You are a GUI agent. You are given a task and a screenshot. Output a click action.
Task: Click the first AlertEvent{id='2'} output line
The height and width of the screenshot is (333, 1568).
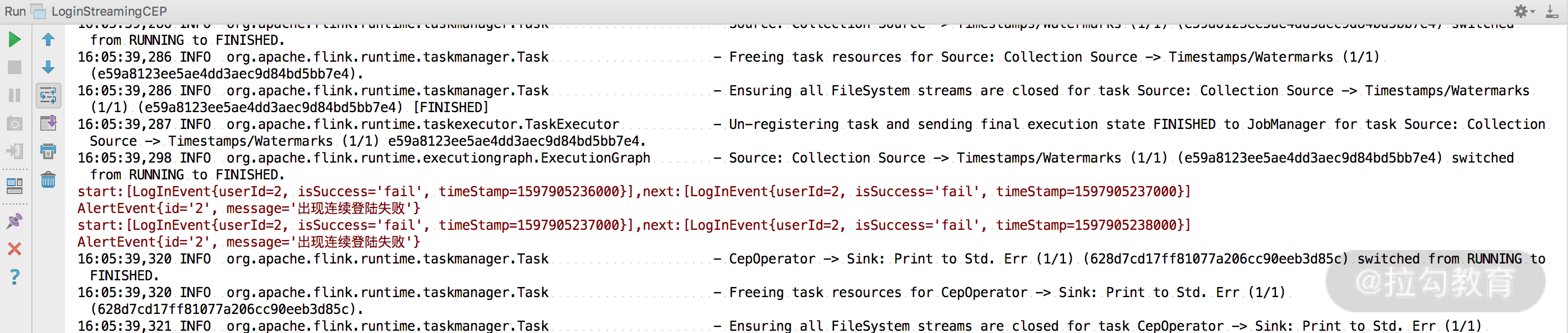click(249, 209)
